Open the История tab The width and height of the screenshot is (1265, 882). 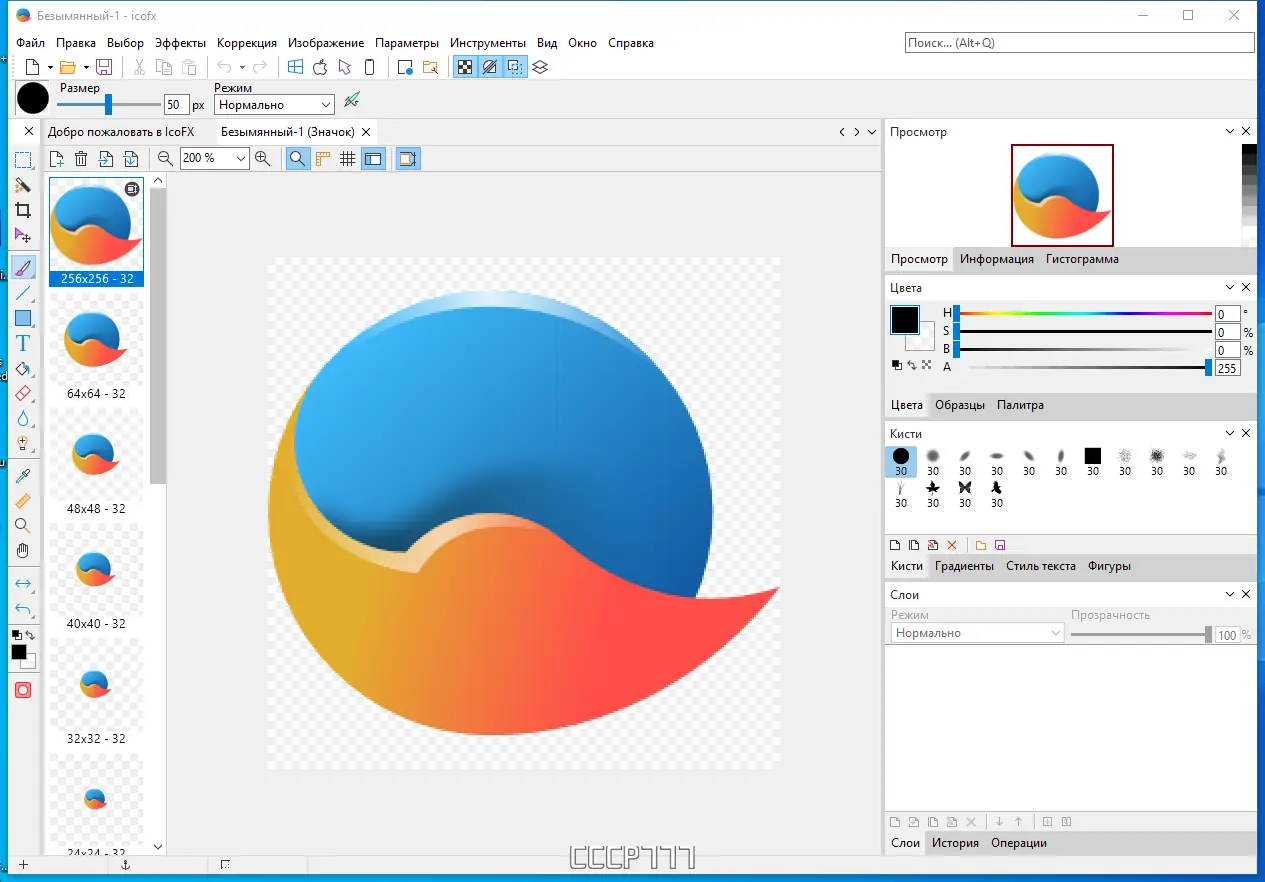point(955,843)
